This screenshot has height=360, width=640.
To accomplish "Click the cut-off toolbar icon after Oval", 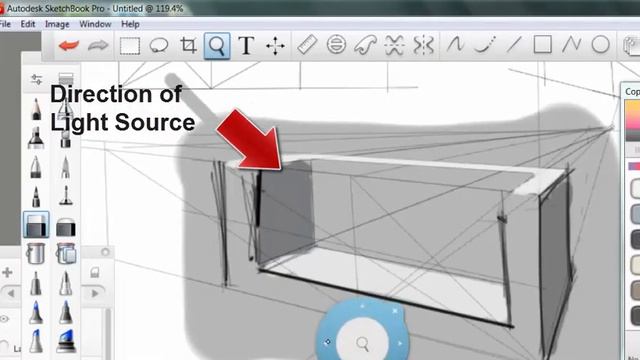I will click(x=631, y=45).
